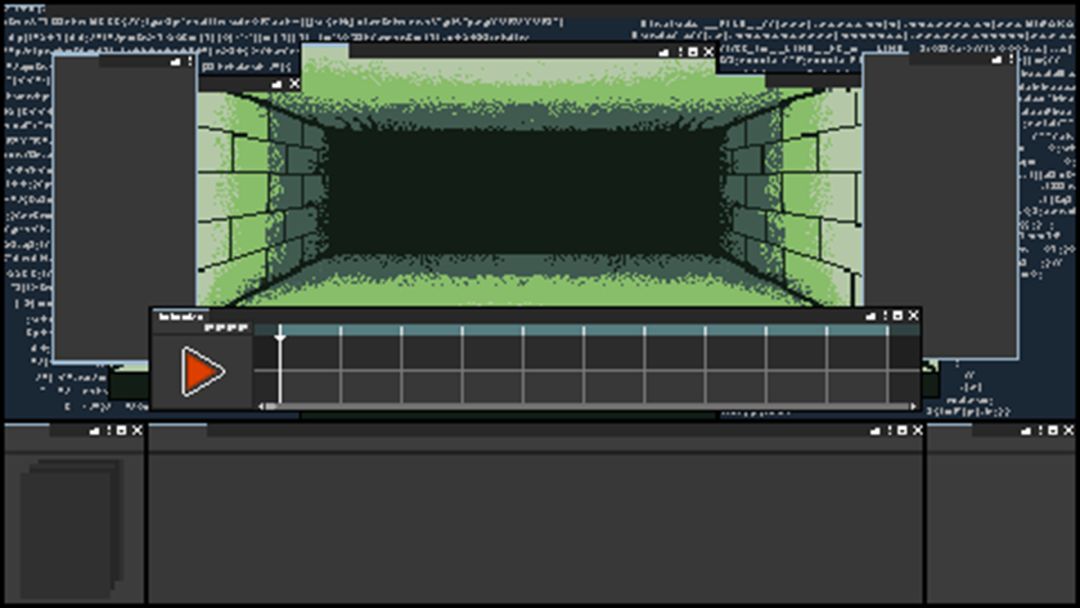Open the right gray side panel's options dots
Screen dimensions: 1080x608
coord(1010,60)
